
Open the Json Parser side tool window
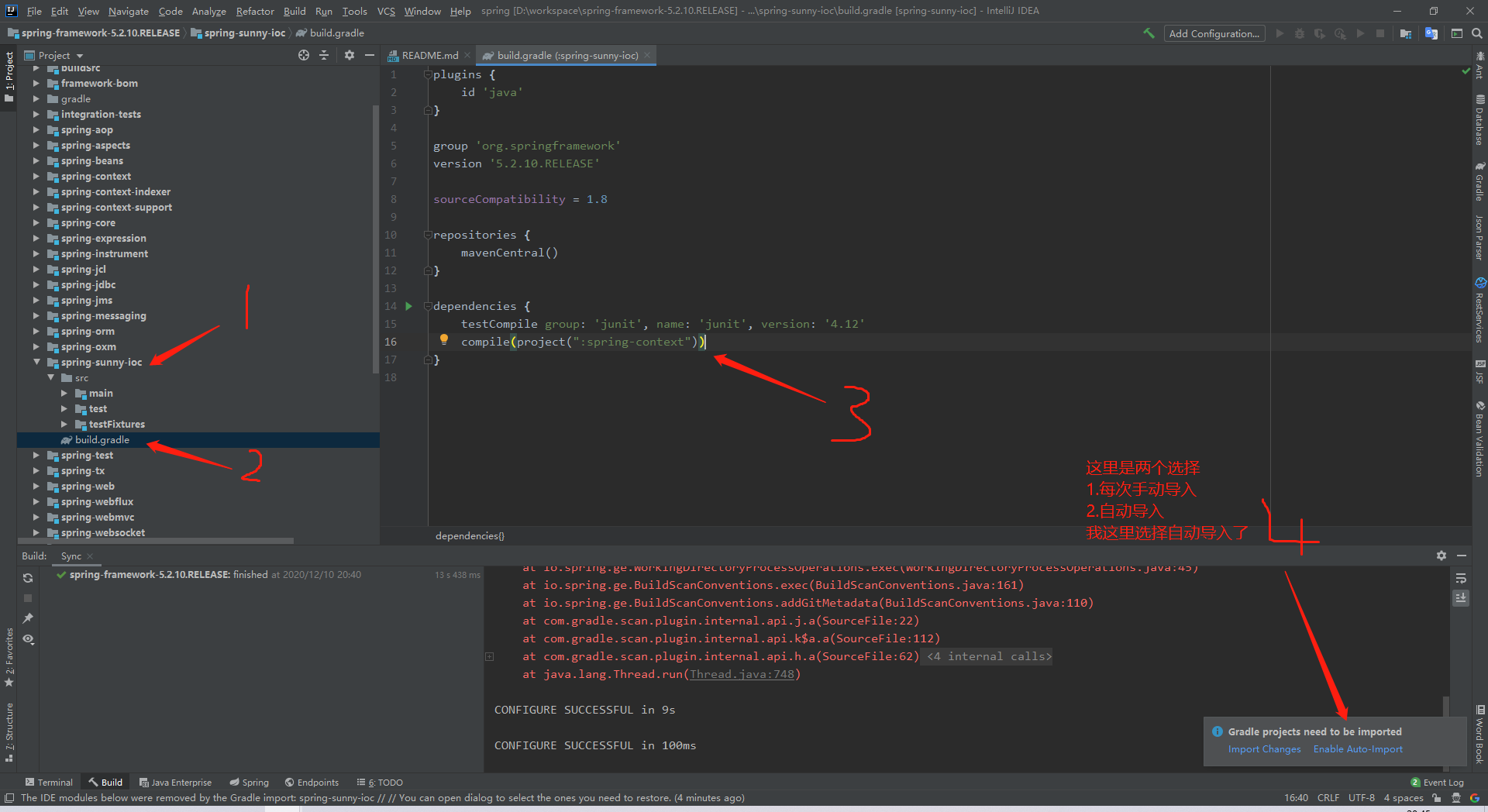pyautogui.click(x=1479, y=237)
